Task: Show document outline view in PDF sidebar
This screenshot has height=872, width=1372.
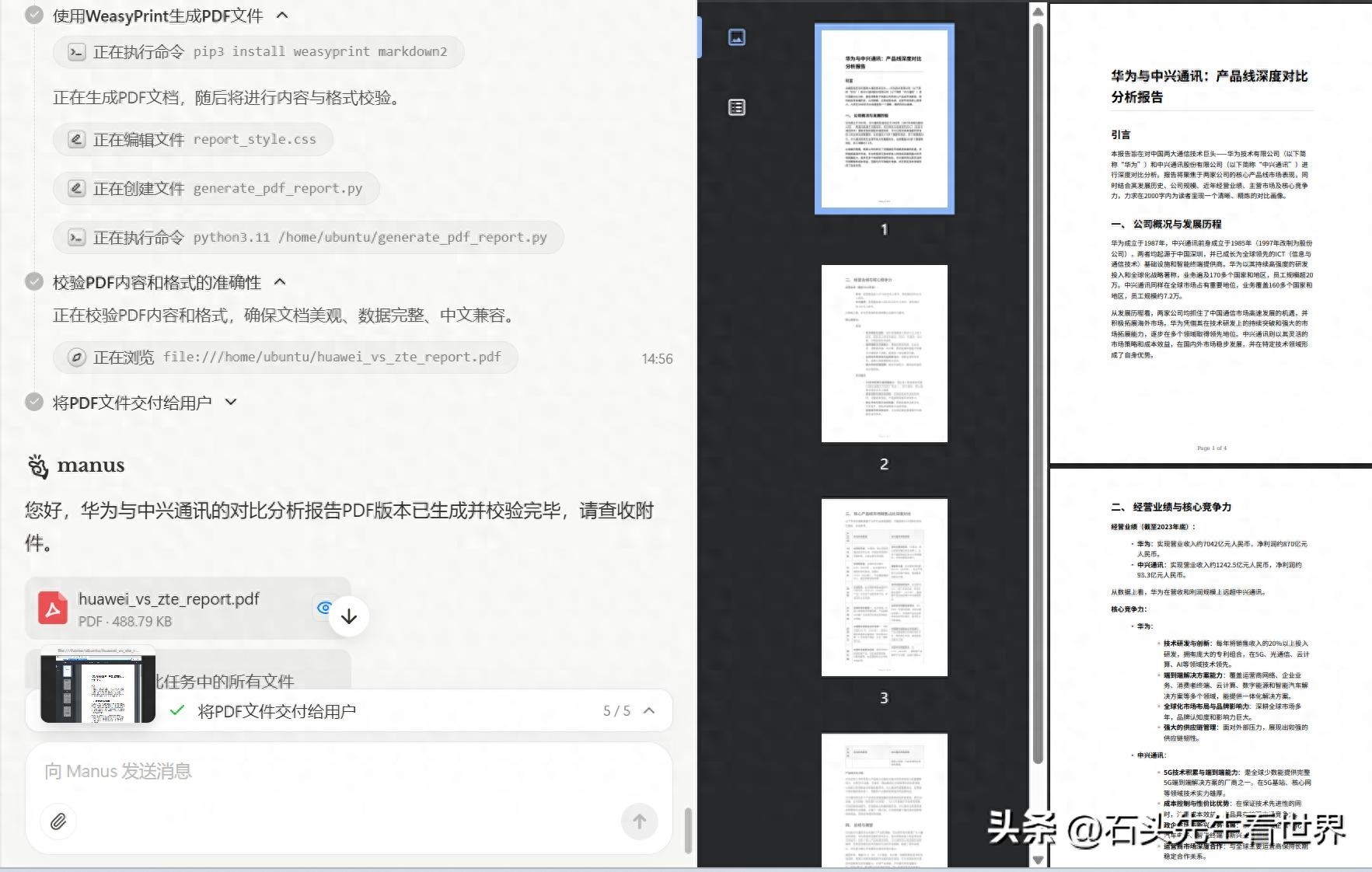Action: tap(737, 107)
